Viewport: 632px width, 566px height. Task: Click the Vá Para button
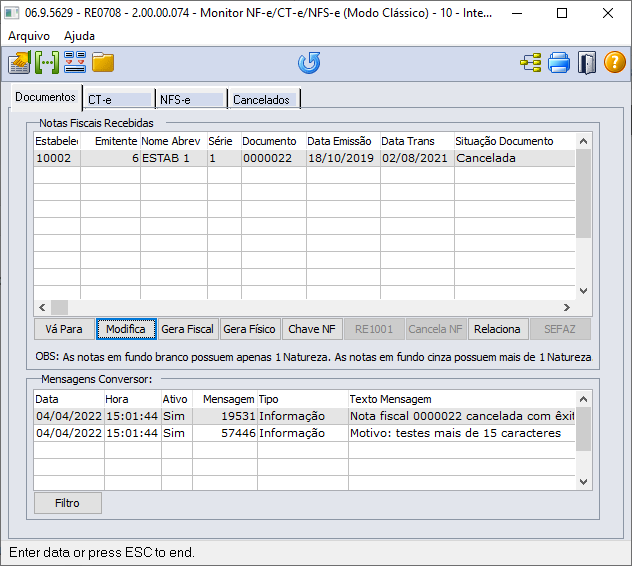(64, 329)
